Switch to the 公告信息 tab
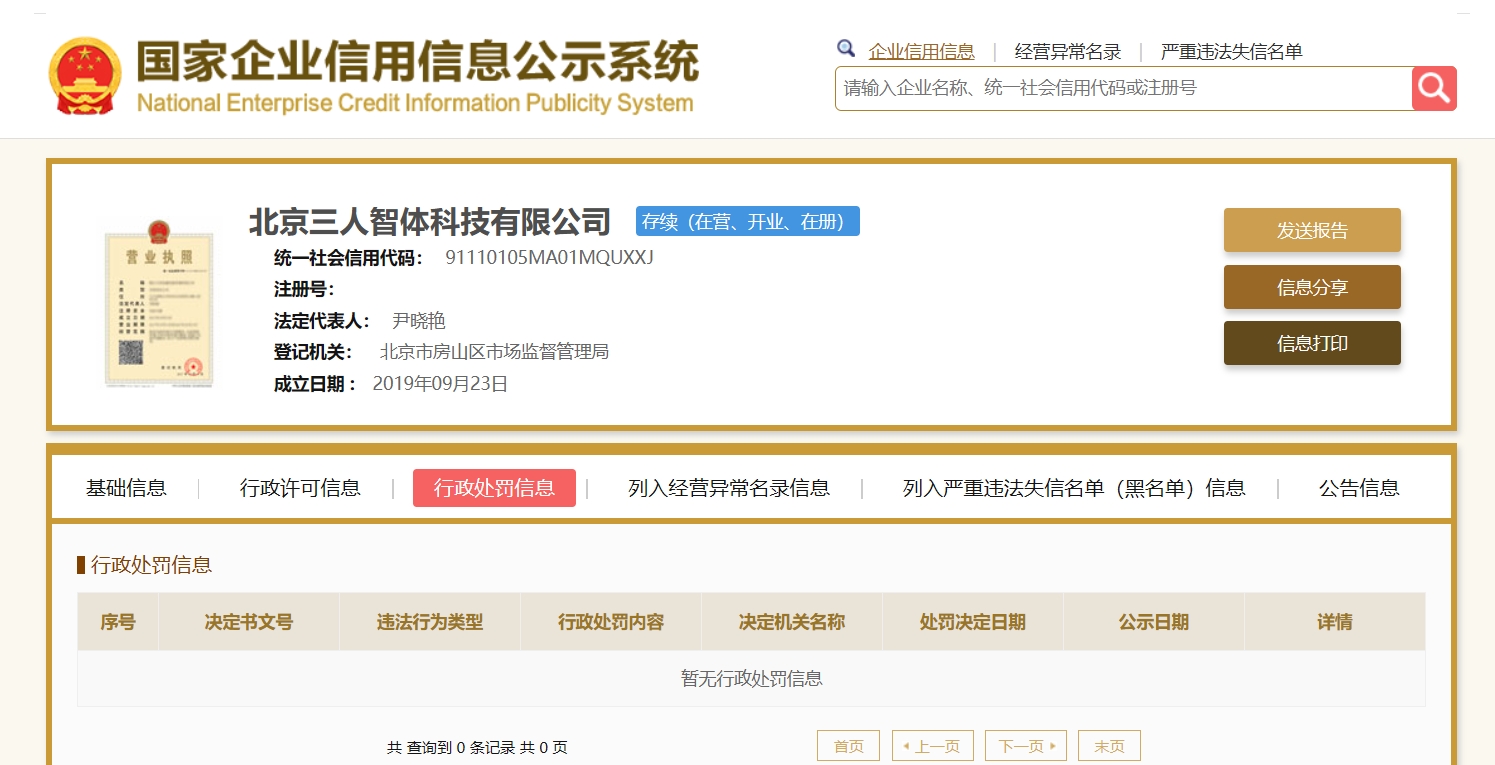Image resolution: width=1495 pixels, height=765 pixels. pyautogui.click(x=1359, y=488)
